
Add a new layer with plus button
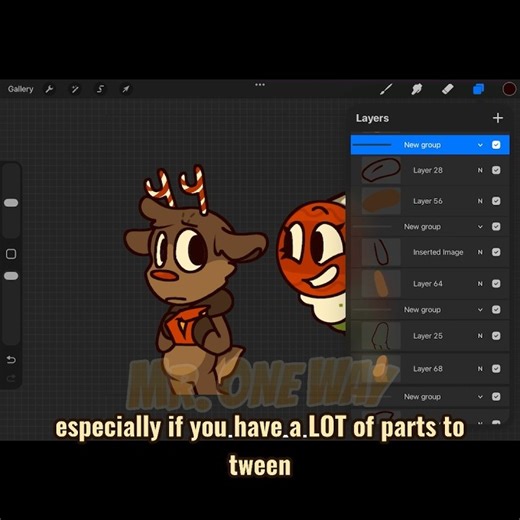pos(498,118)
